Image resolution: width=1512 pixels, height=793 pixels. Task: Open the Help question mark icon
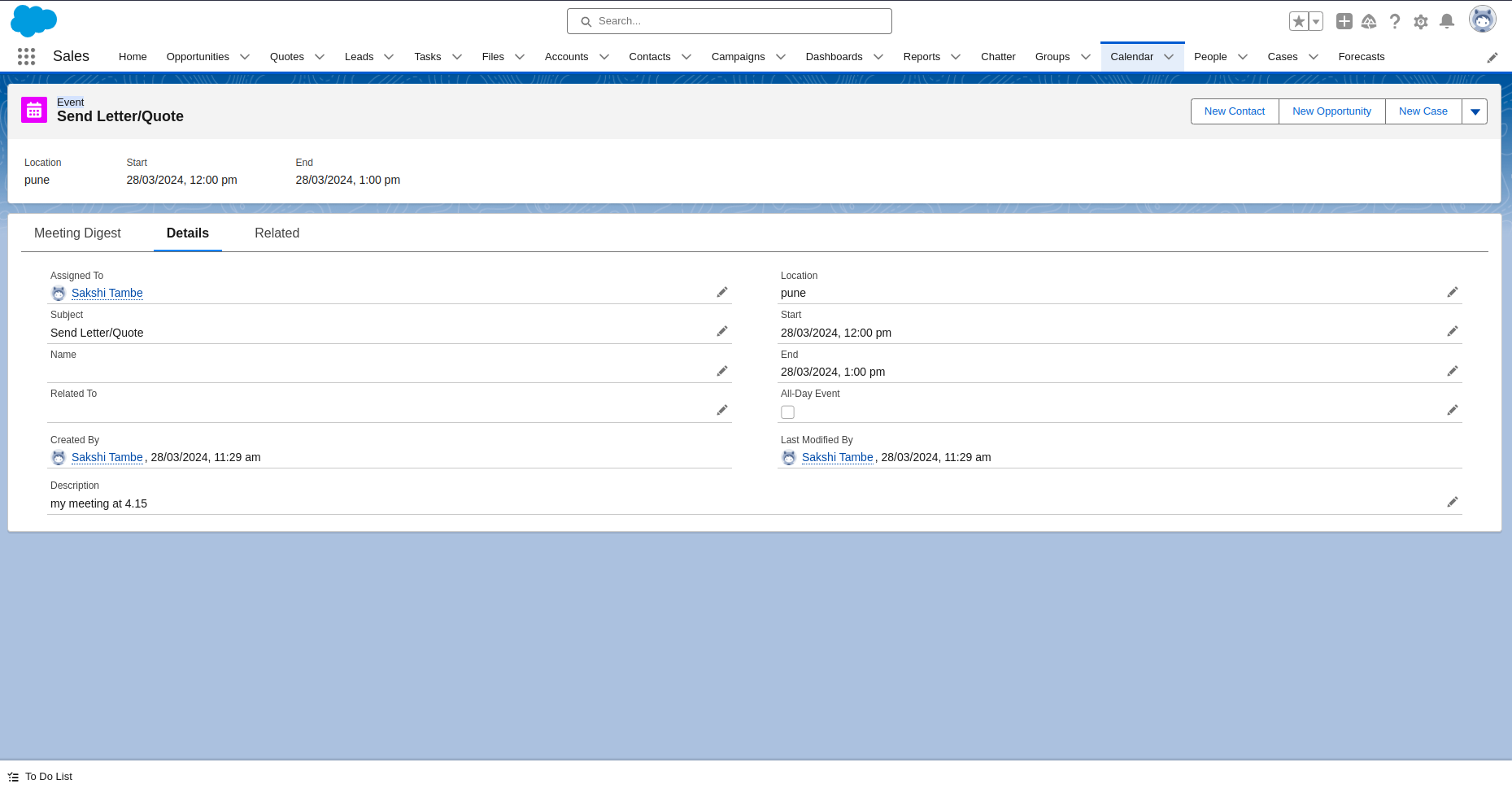1395,21
